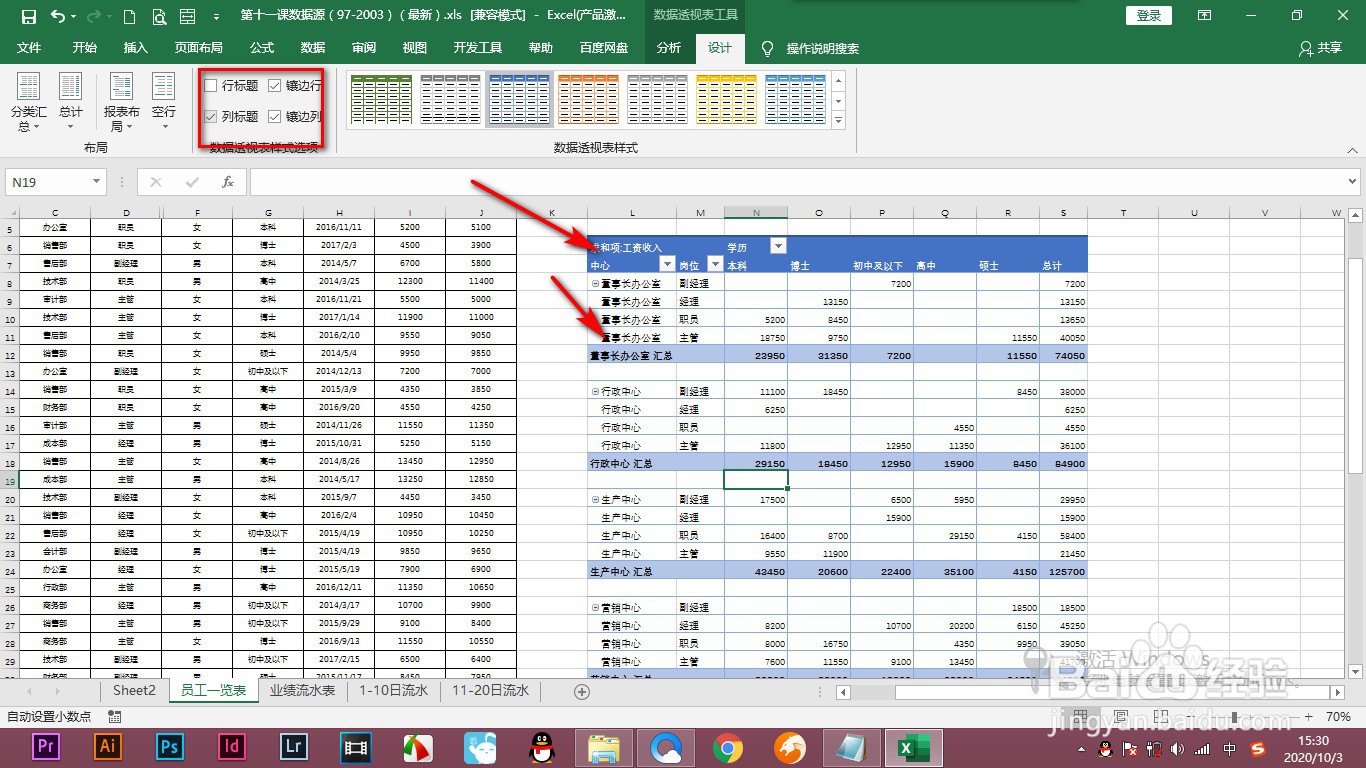This screenshot has height=768, width=1366.
Task: Switch to the 公式 Formulas tab
Action: click(x=262, y=48)
